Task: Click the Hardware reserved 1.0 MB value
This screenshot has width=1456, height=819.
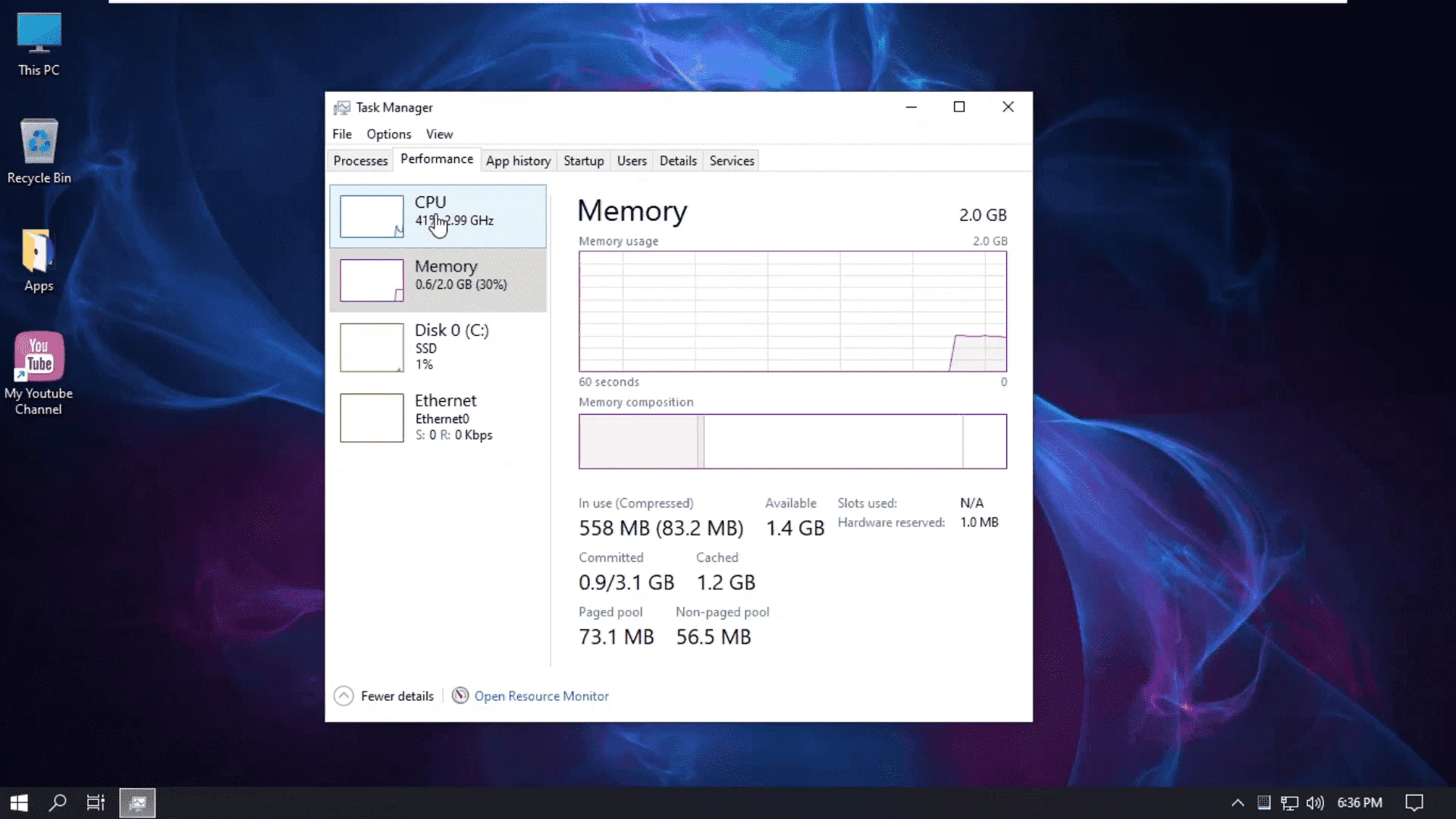Action: tap(979, 522)
